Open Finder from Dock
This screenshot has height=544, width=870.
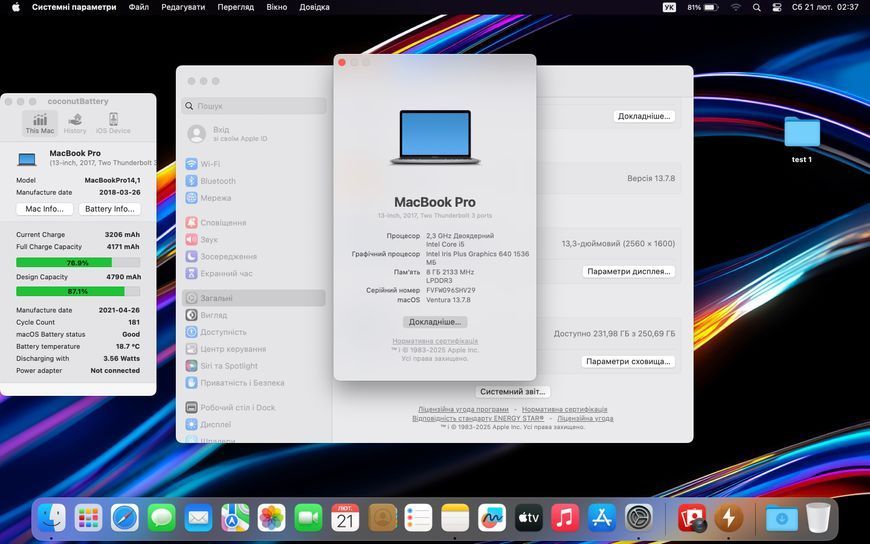(x=52, y=518)
